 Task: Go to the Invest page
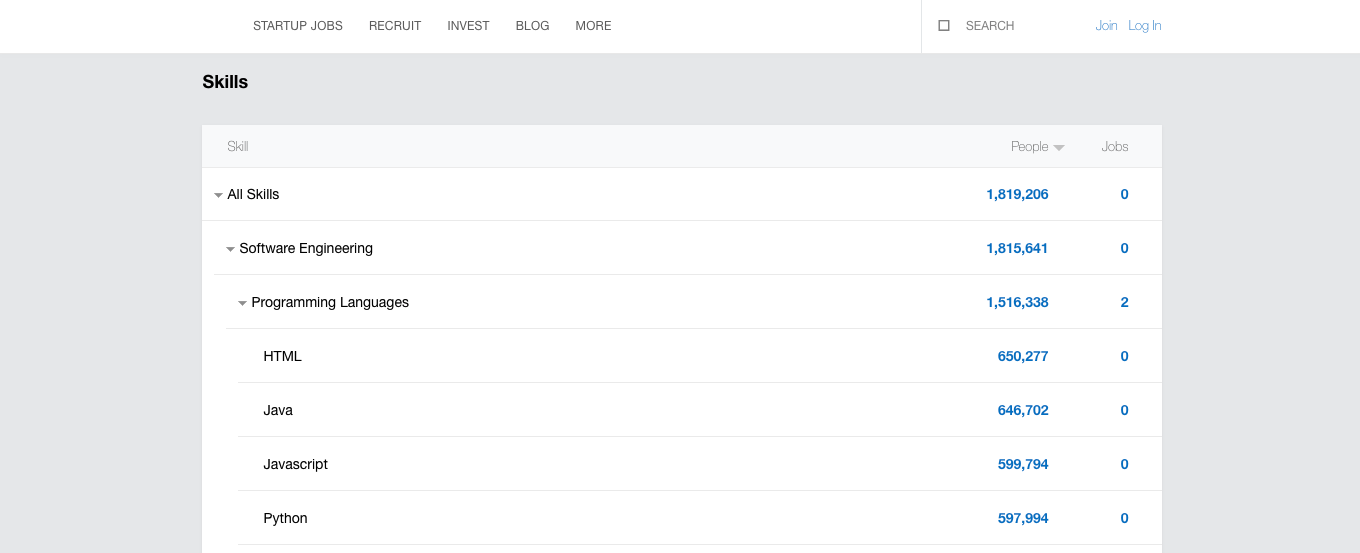pyautogui.click(x=468, y=26)
